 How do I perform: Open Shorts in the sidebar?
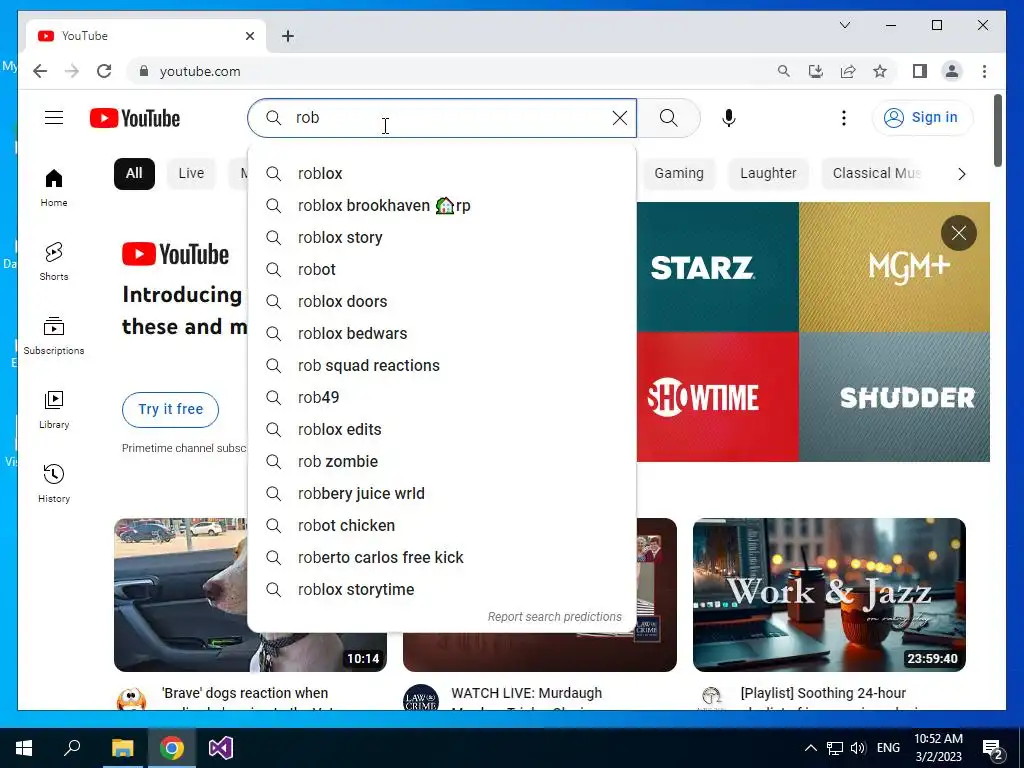tap(54, 262)
